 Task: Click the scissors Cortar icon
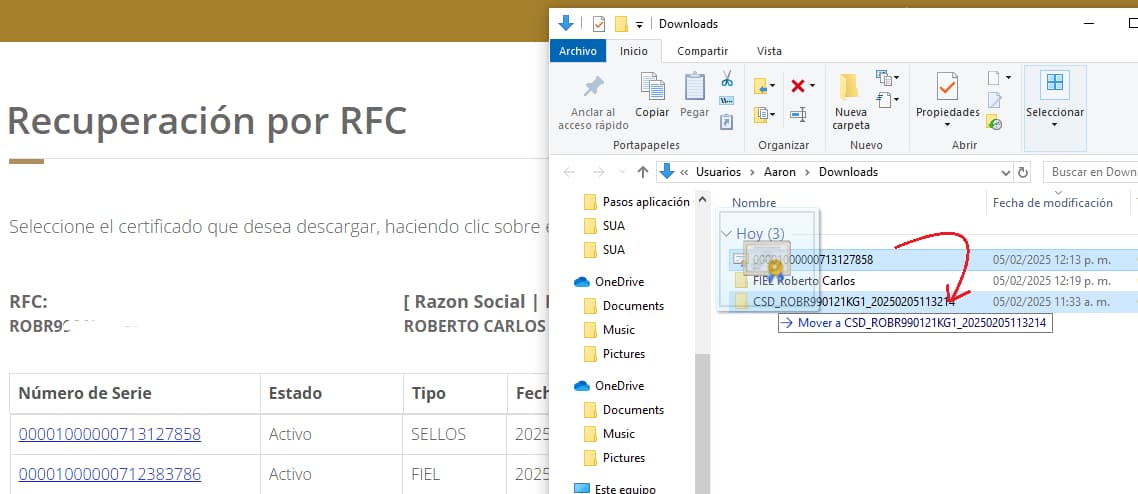726,78
